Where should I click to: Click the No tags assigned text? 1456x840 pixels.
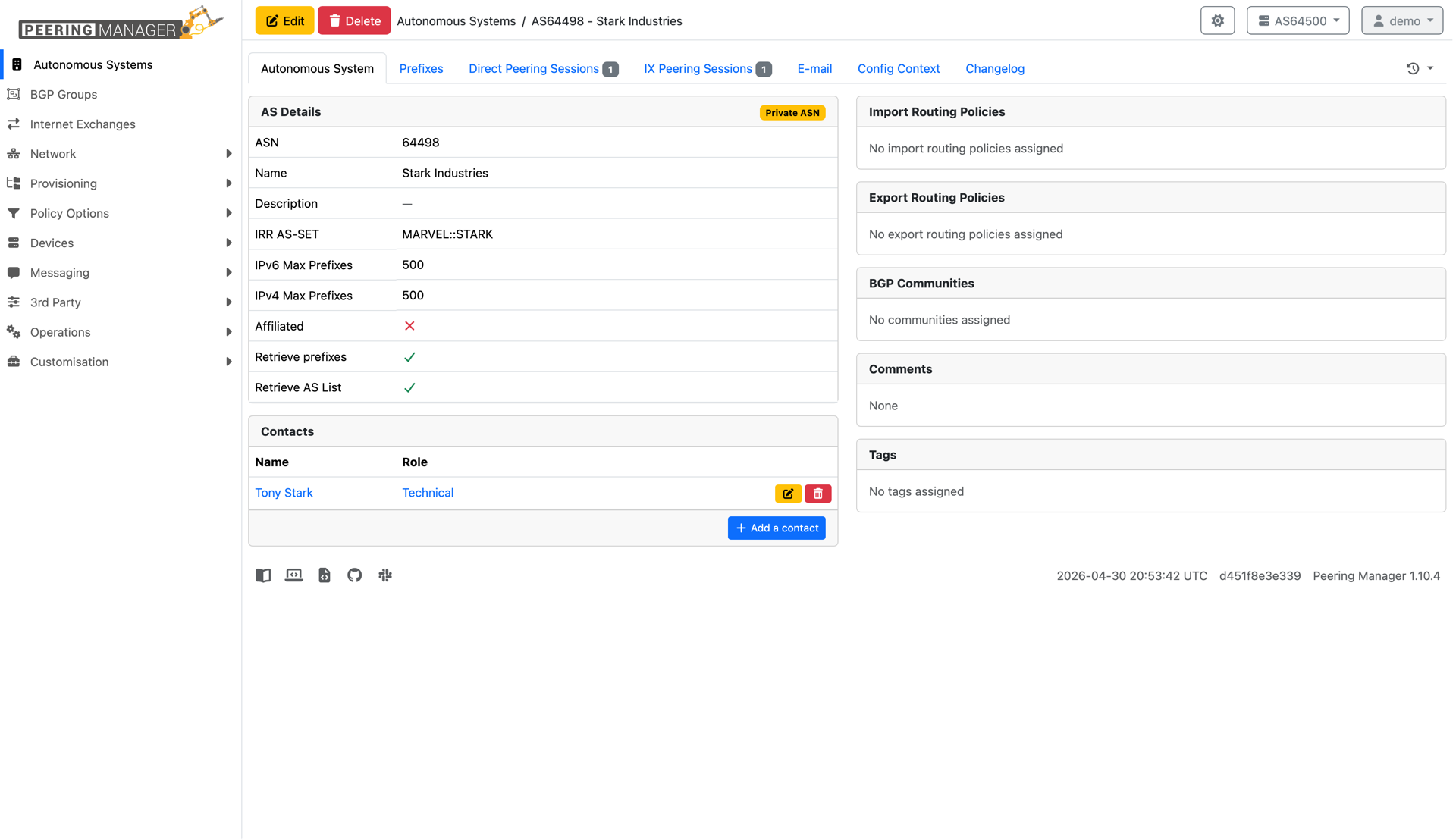coord(916,491)
